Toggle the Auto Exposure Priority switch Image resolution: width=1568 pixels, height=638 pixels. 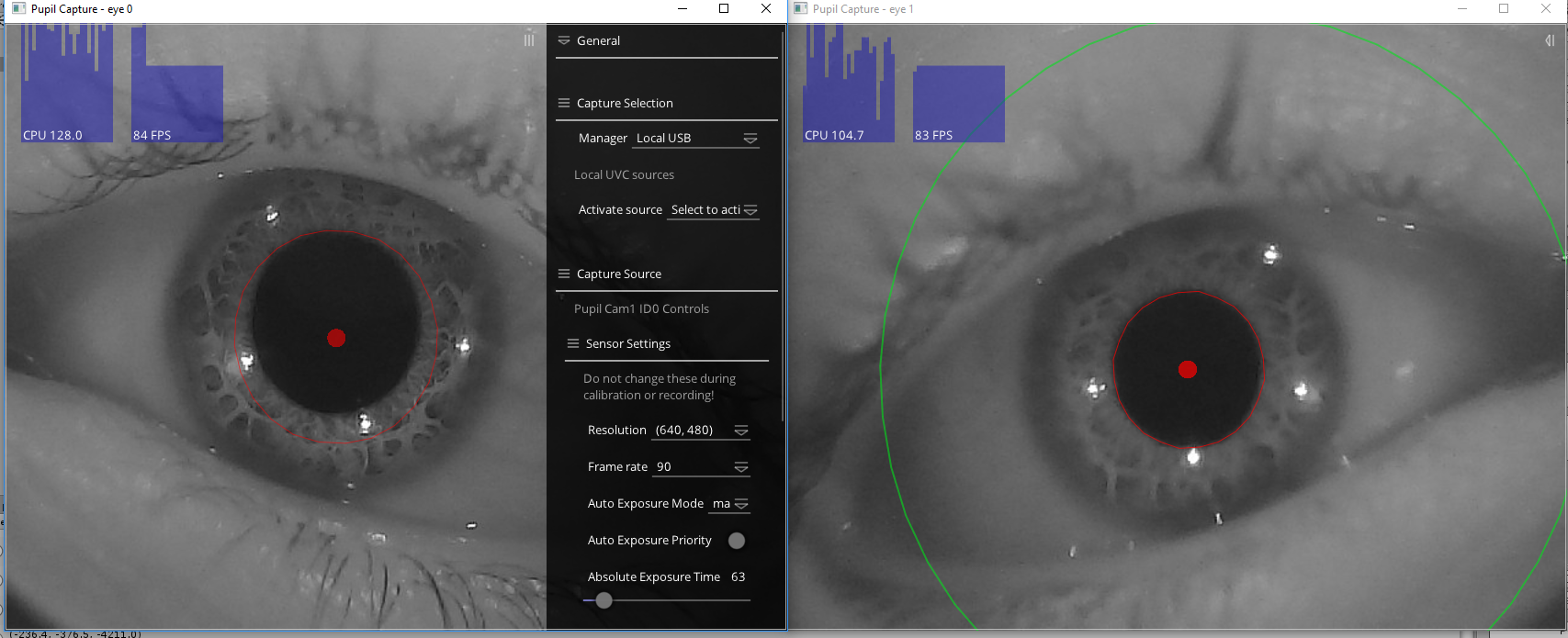point(737,541)
